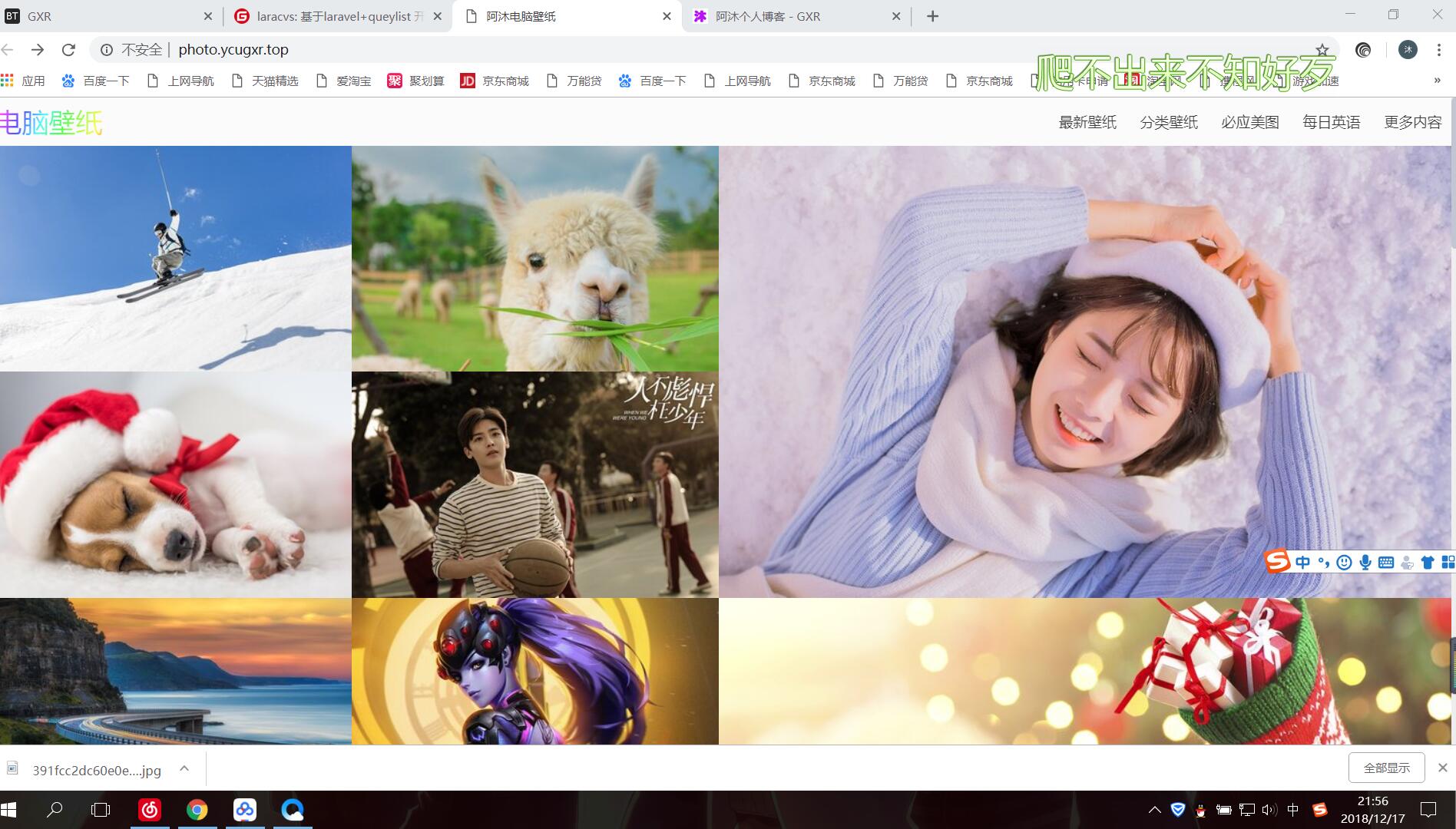Show hidden system tray icons
Viewport: 1456px width, 829px height.
pos(1154,810)
